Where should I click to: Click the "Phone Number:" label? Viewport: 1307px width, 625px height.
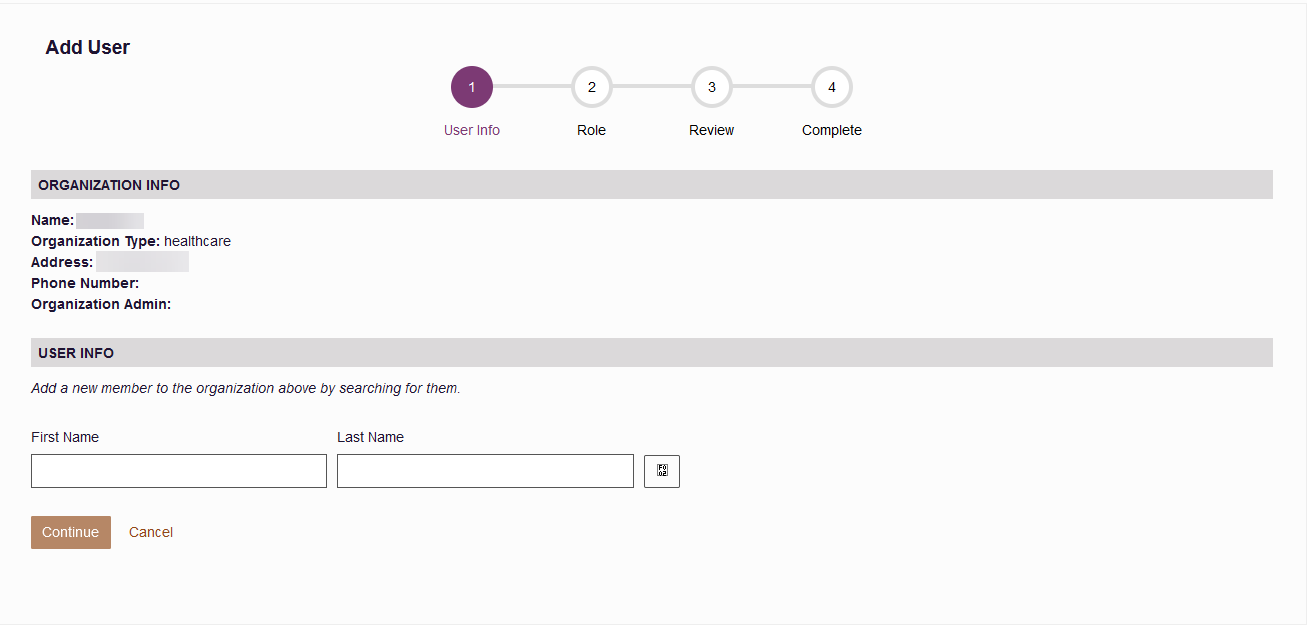(x=85, y=283)
